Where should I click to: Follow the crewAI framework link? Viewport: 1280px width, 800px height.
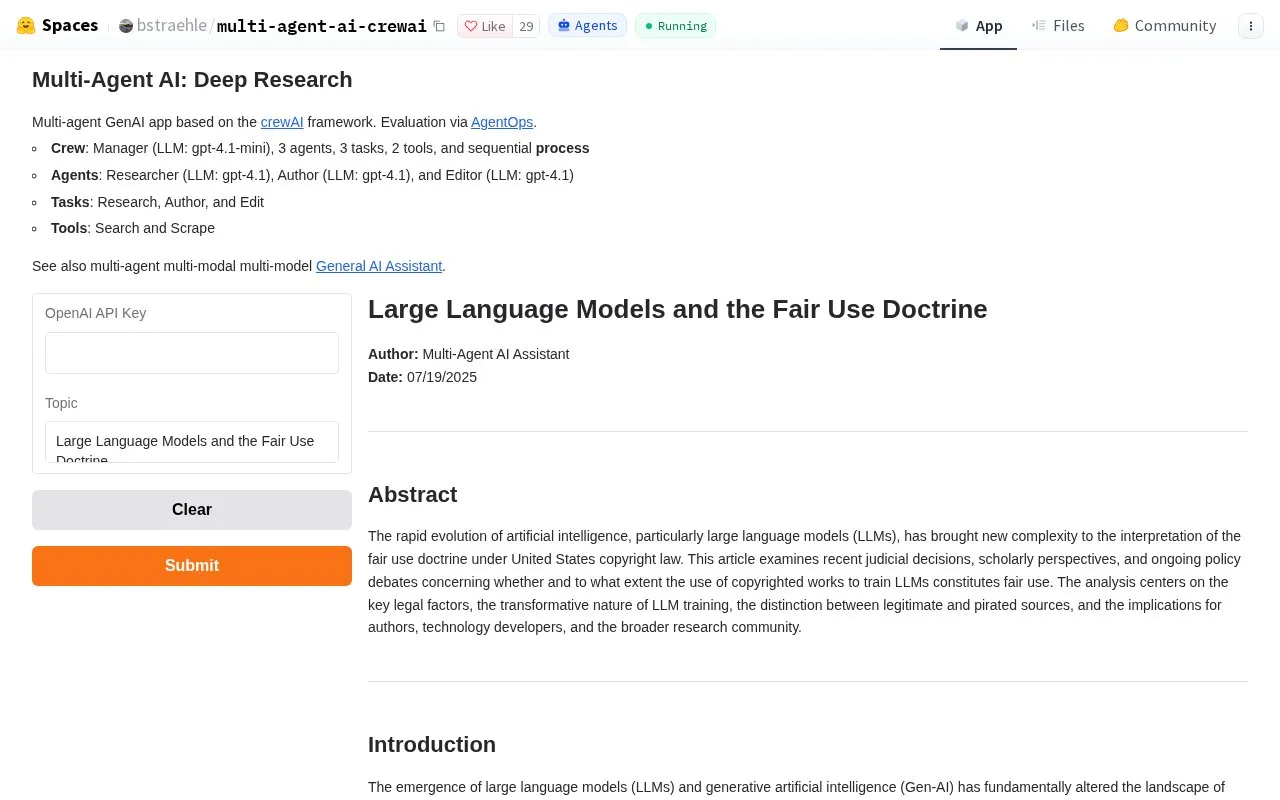282,122
